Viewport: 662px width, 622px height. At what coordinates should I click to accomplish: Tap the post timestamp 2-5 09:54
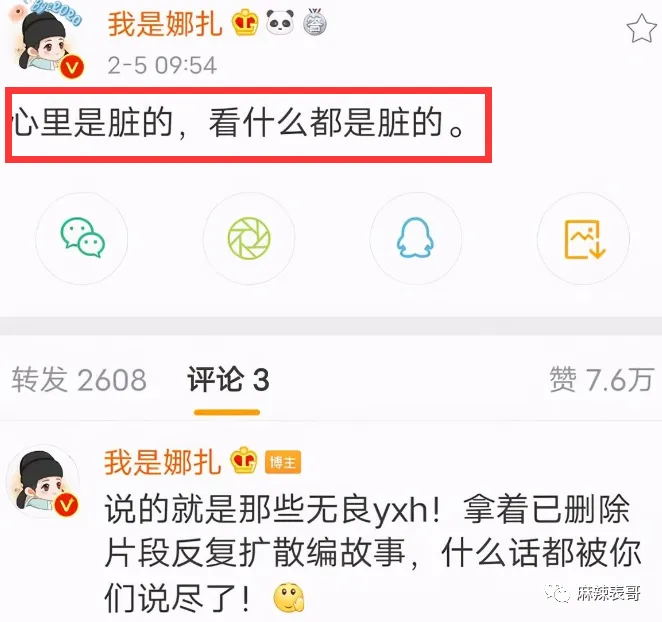162,65
